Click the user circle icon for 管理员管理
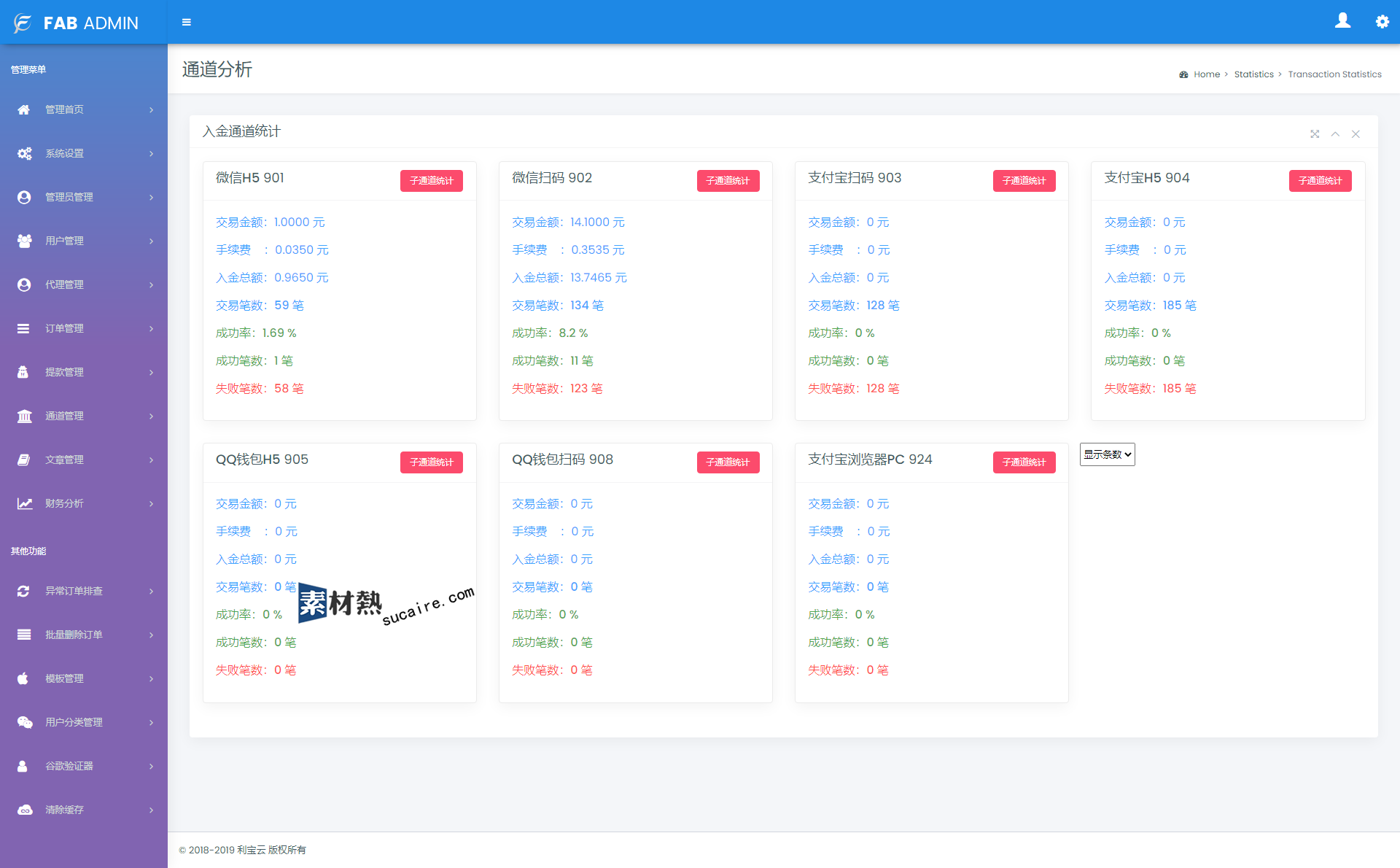The width and height of the screenshot is (1400, 868). (24, 197)
